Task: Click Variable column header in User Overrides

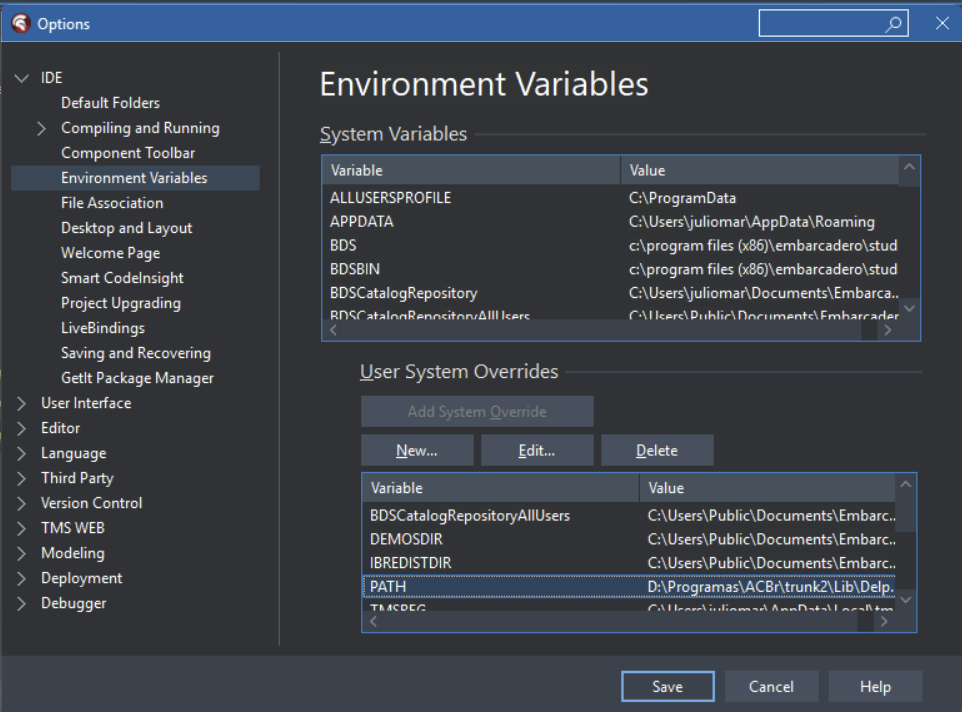Action: coord(501,488)
